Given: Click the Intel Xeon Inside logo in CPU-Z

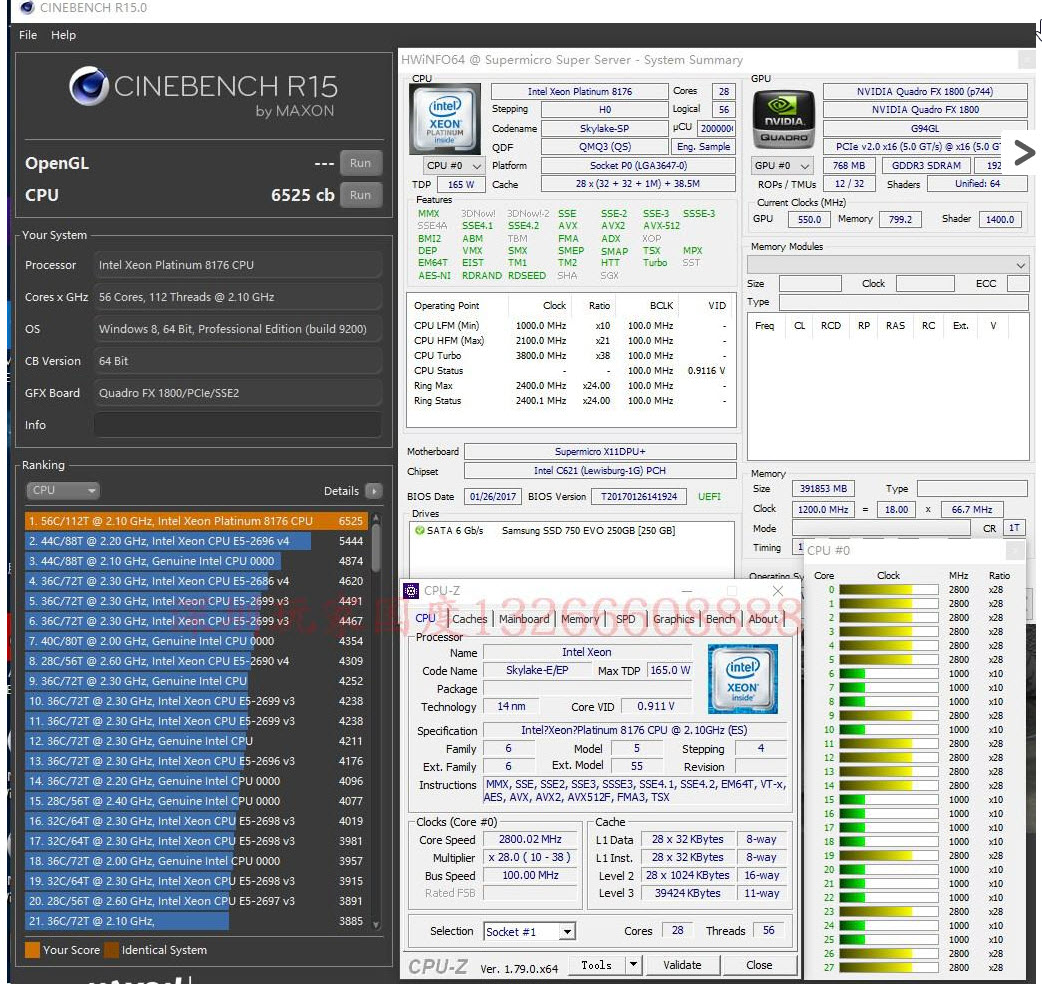Looking at the screenshot, I should (x=742, y=679).
